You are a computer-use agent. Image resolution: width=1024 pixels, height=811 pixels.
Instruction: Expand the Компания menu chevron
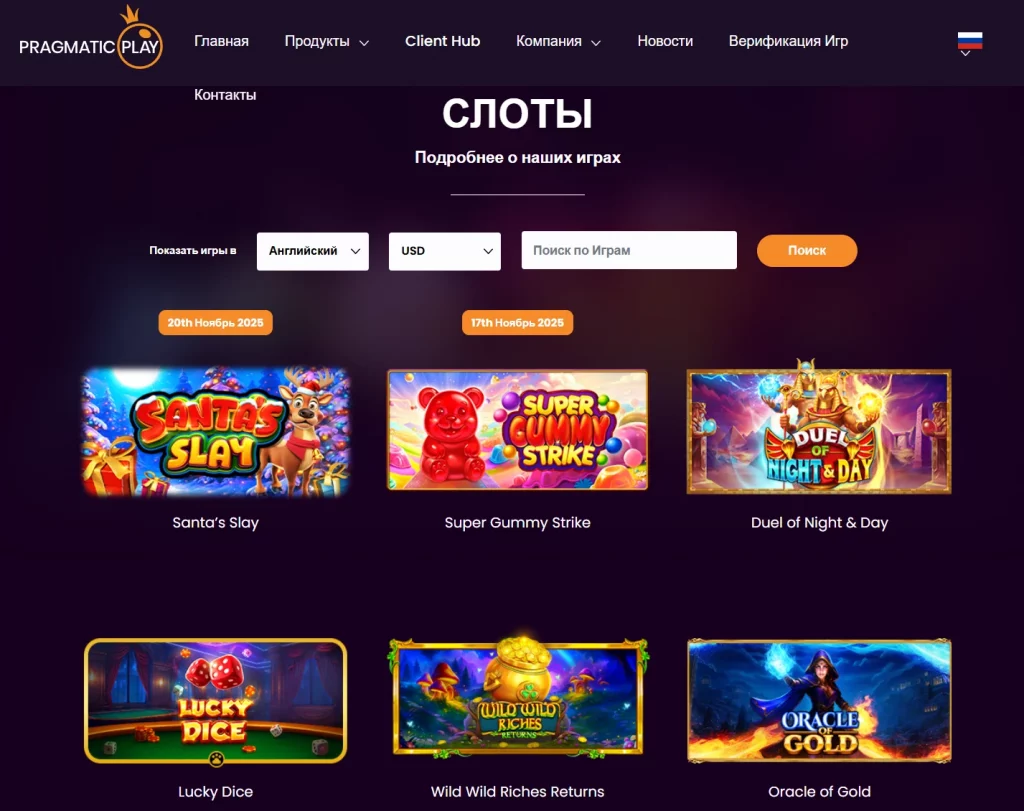tap(596, 42)
